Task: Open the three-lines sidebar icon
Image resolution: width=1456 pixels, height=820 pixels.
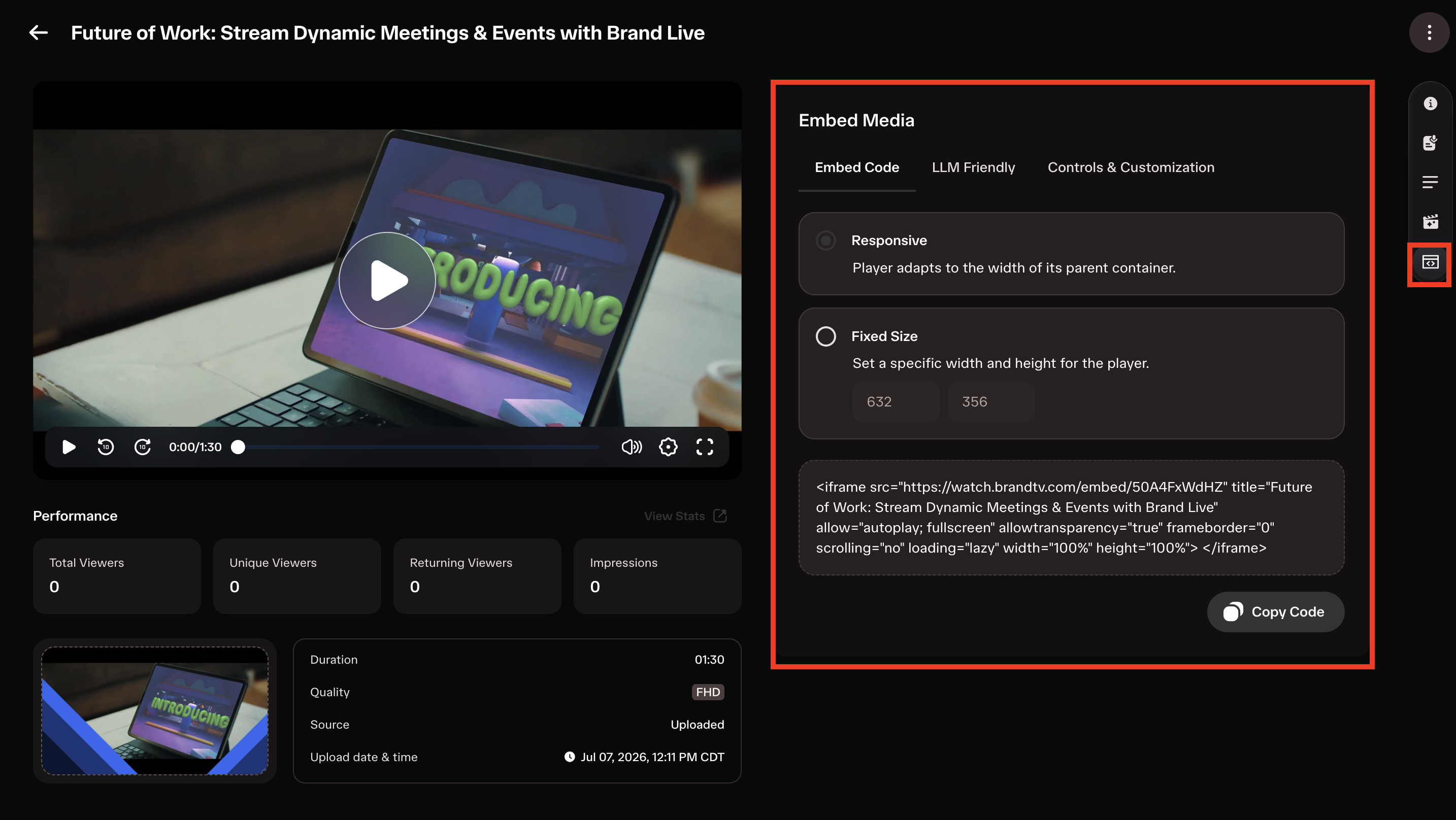Action: (1430, 182)
